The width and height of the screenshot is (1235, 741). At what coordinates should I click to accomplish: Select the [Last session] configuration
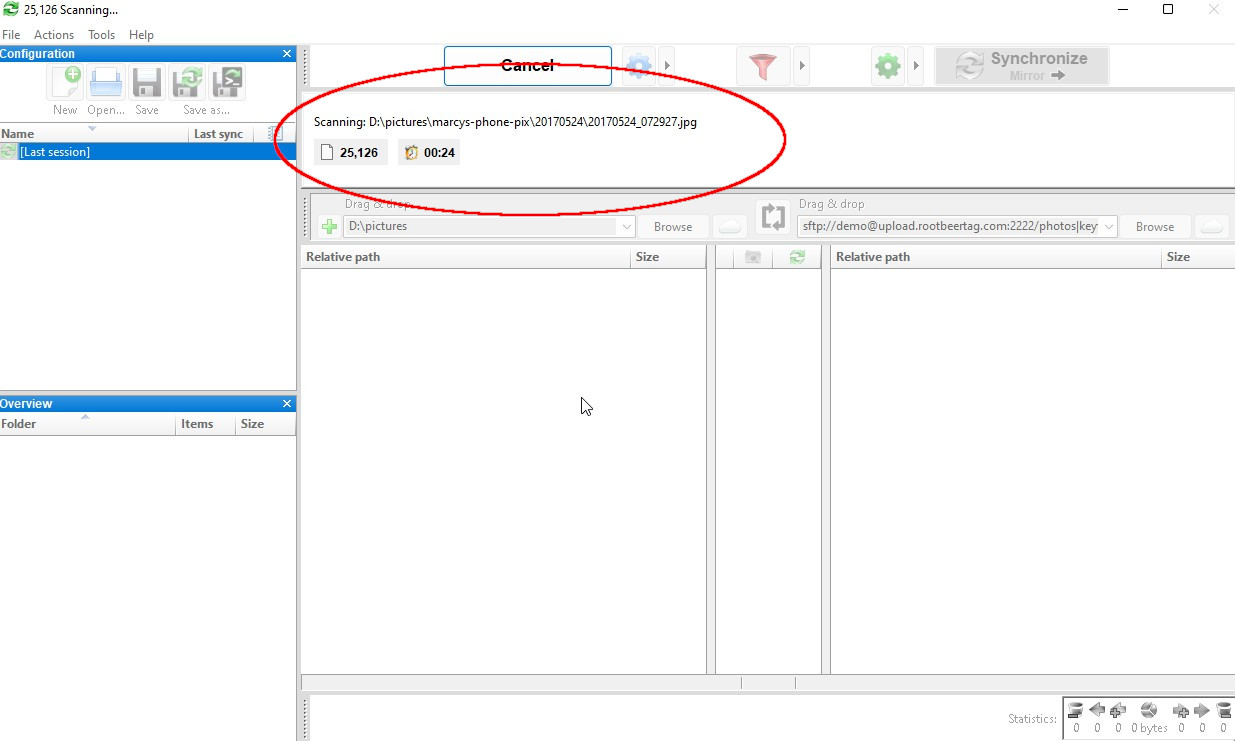[x=55, y=152]
